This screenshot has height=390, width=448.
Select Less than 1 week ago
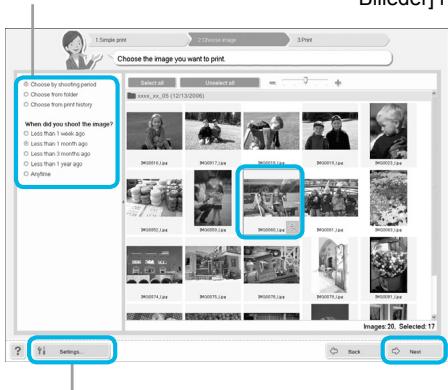pyautogui.click(x=54, y=133)
